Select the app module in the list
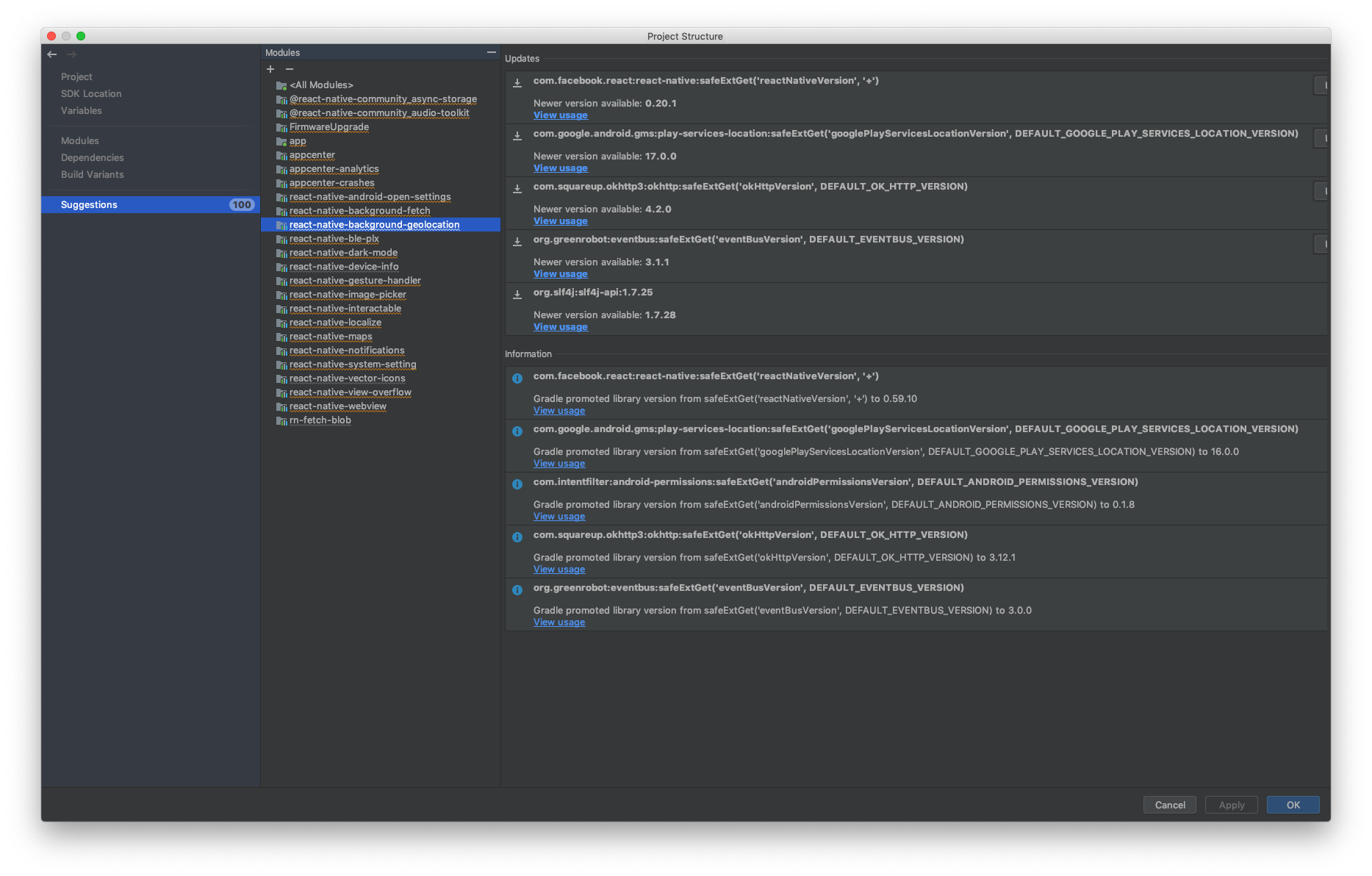 pyautogui.click(x=298, y=140)
